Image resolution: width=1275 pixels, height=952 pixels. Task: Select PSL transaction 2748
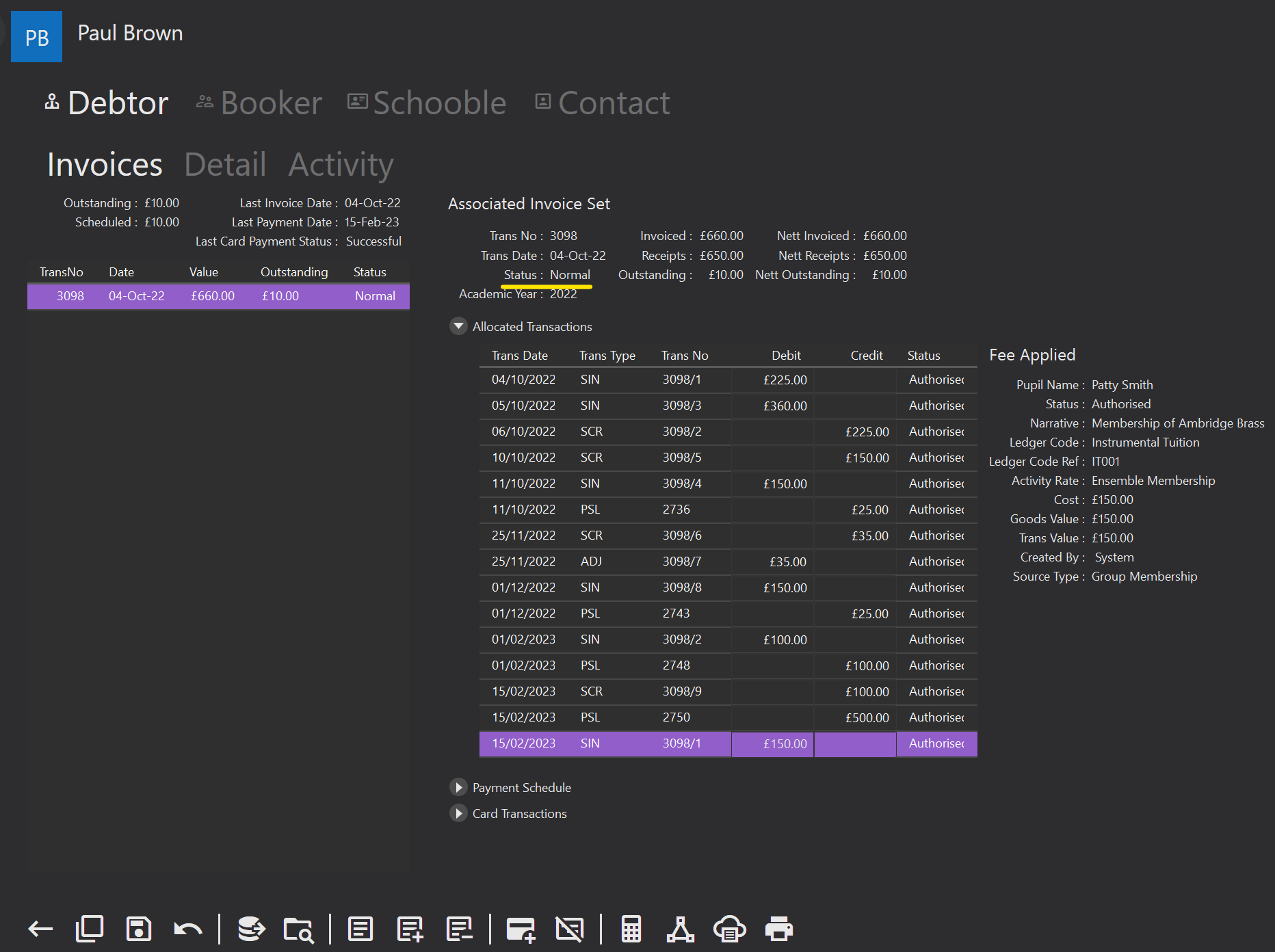728,665
